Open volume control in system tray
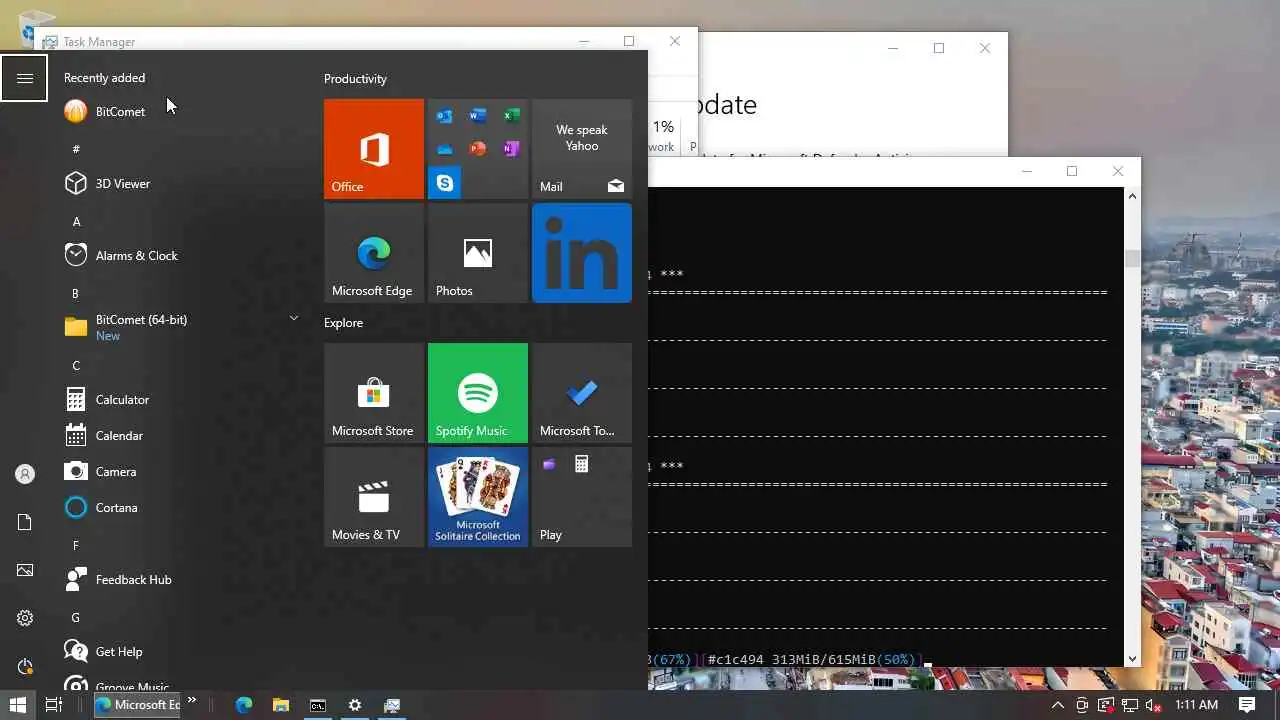The image size is (1280, 720). [1153, 705]
